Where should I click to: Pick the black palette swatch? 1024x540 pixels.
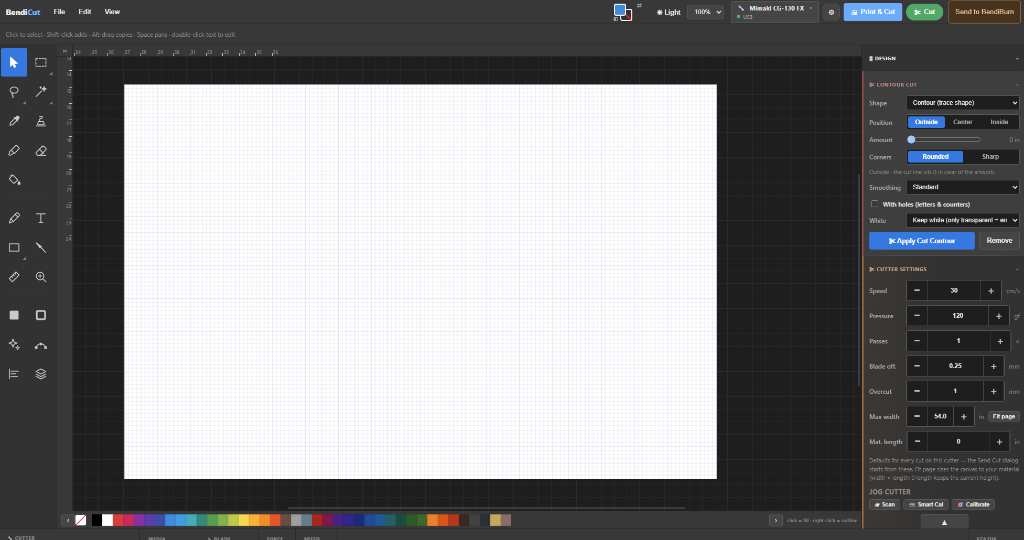(97, 520)
